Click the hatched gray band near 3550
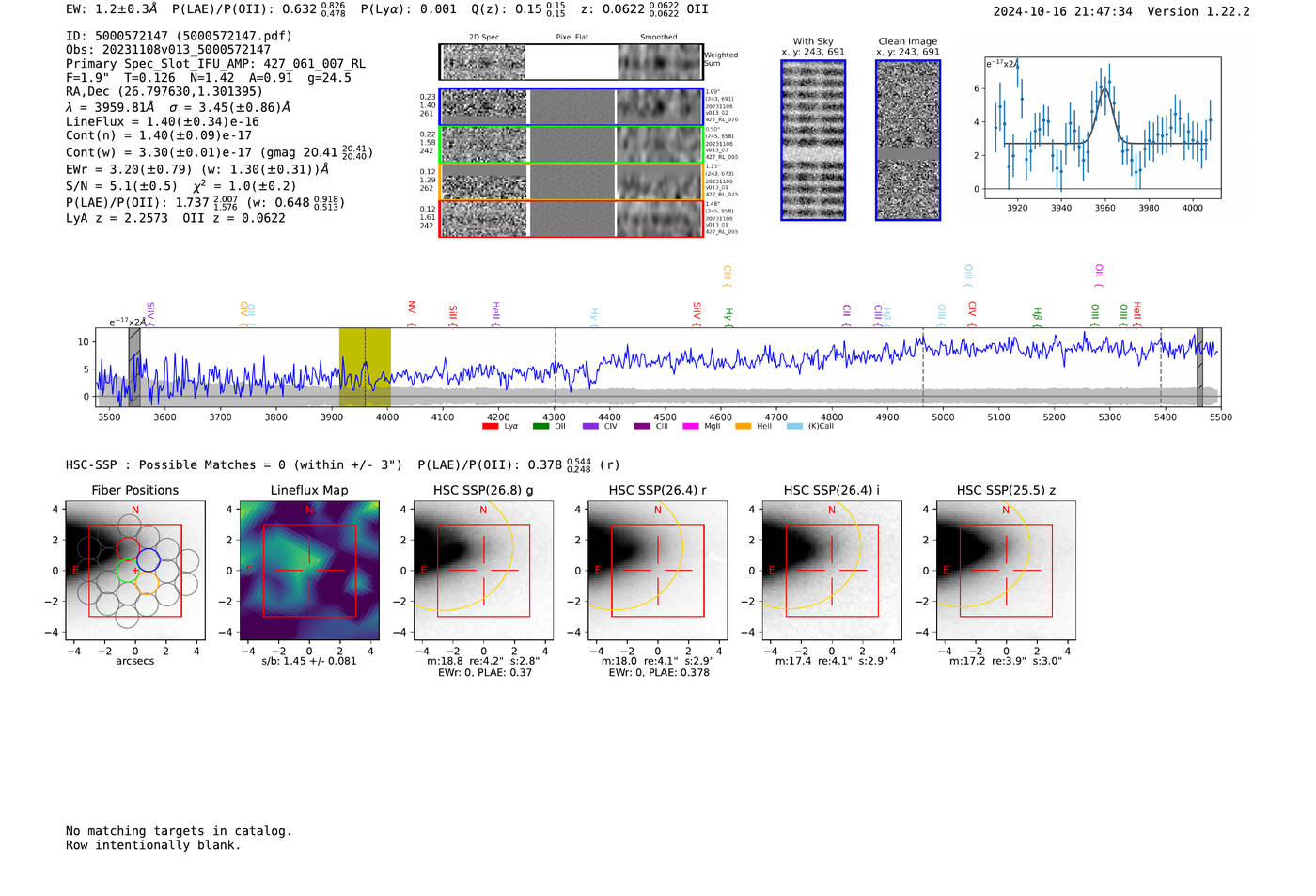Viewport: 1316px width, 896px height. (x=134, y=367)
